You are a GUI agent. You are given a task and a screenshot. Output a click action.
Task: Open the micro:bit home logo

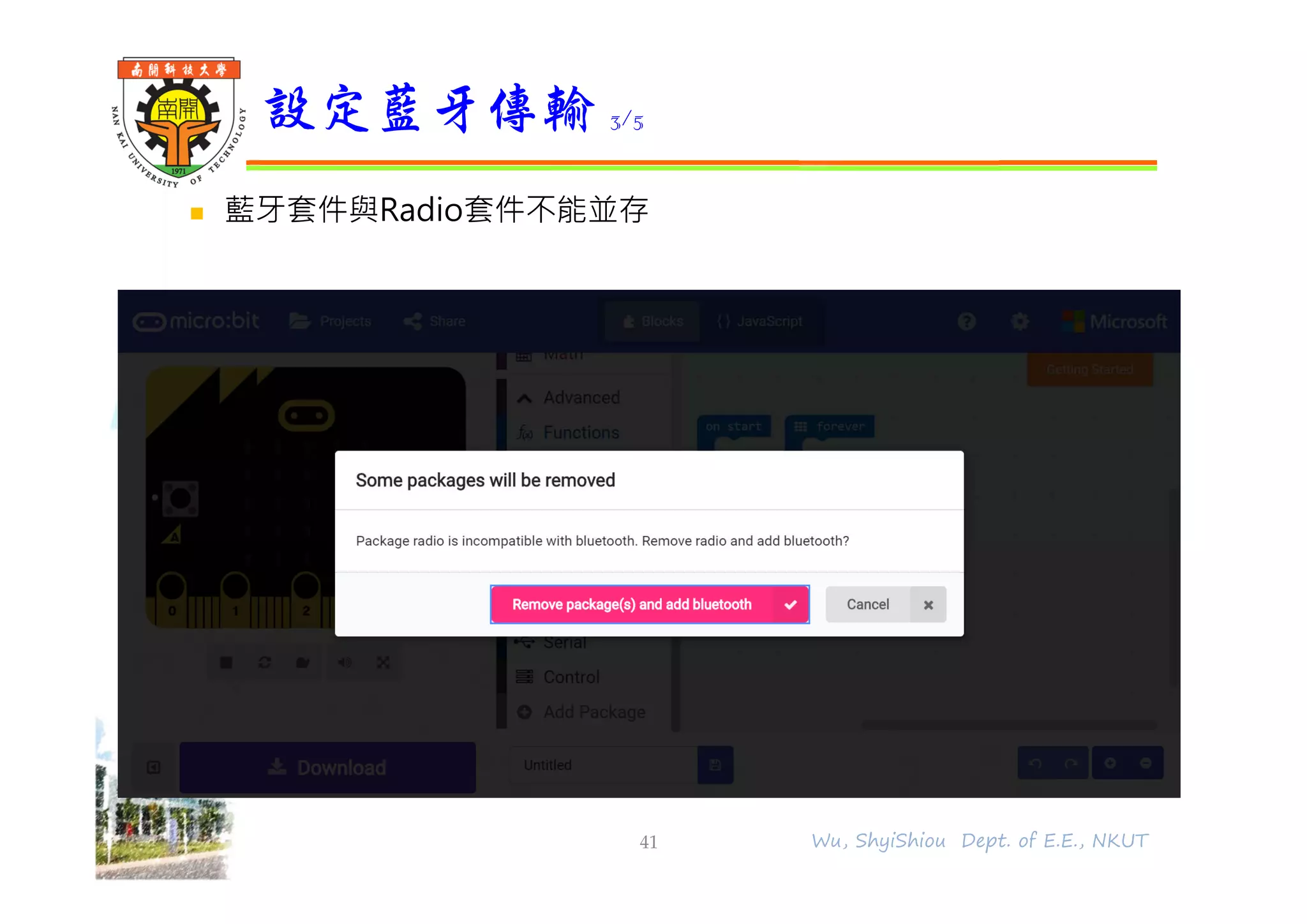[x=196, y=321]
